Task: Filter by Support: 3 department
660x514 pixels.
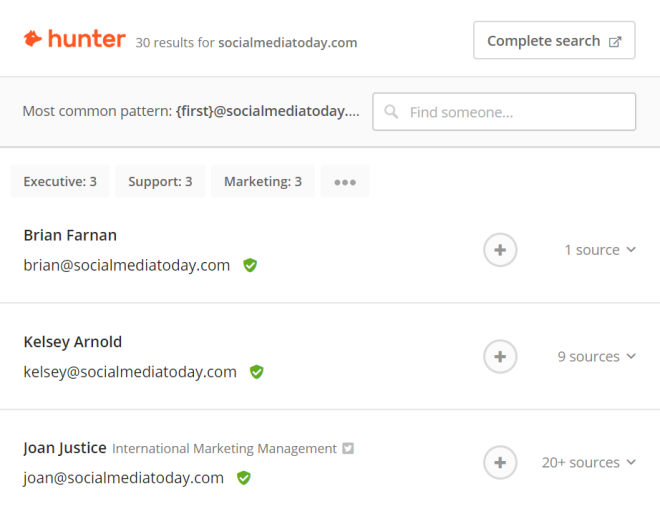Action: pos(160,181)
